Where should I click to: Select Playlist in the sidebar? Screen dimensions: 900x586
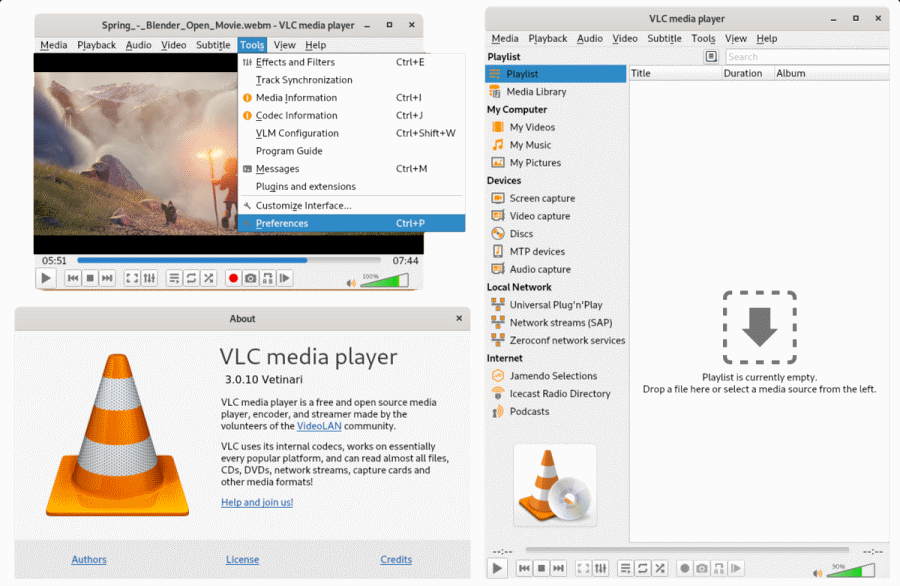coord(556,74)
